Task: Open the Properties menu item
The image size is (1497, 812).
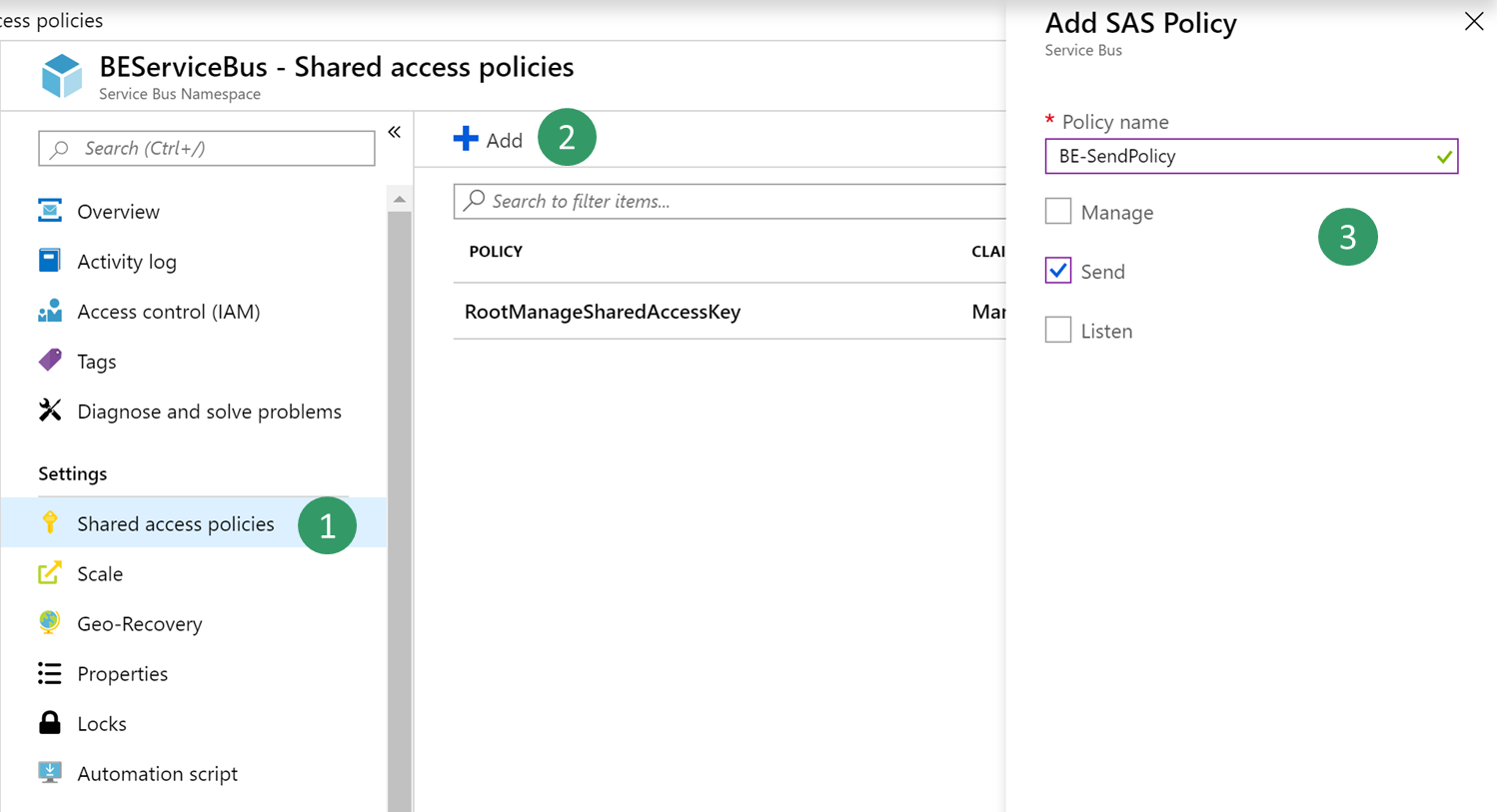Action: 122,673
